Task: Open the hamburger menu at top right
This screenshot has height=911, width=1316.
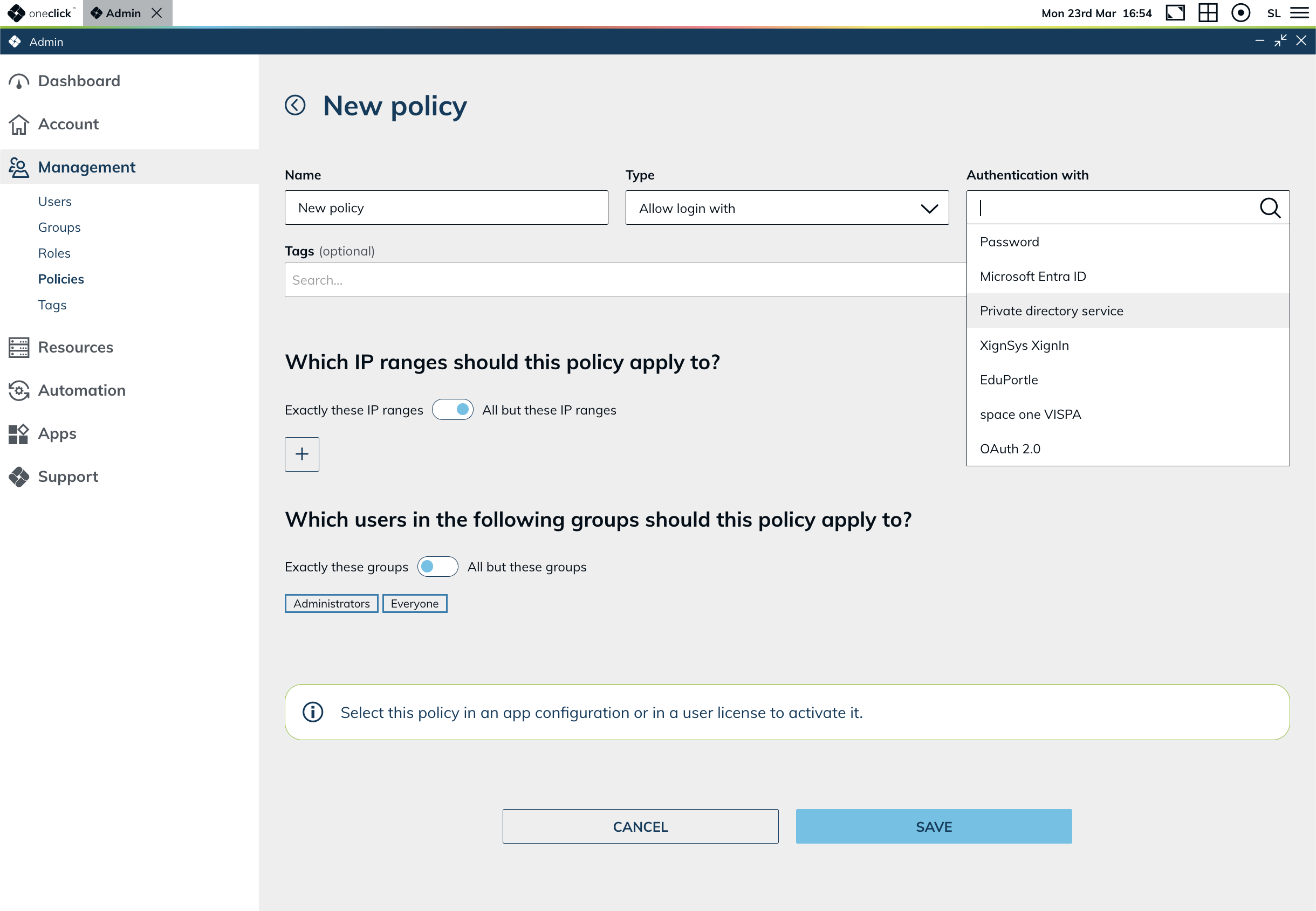Action: [1299, 13]
